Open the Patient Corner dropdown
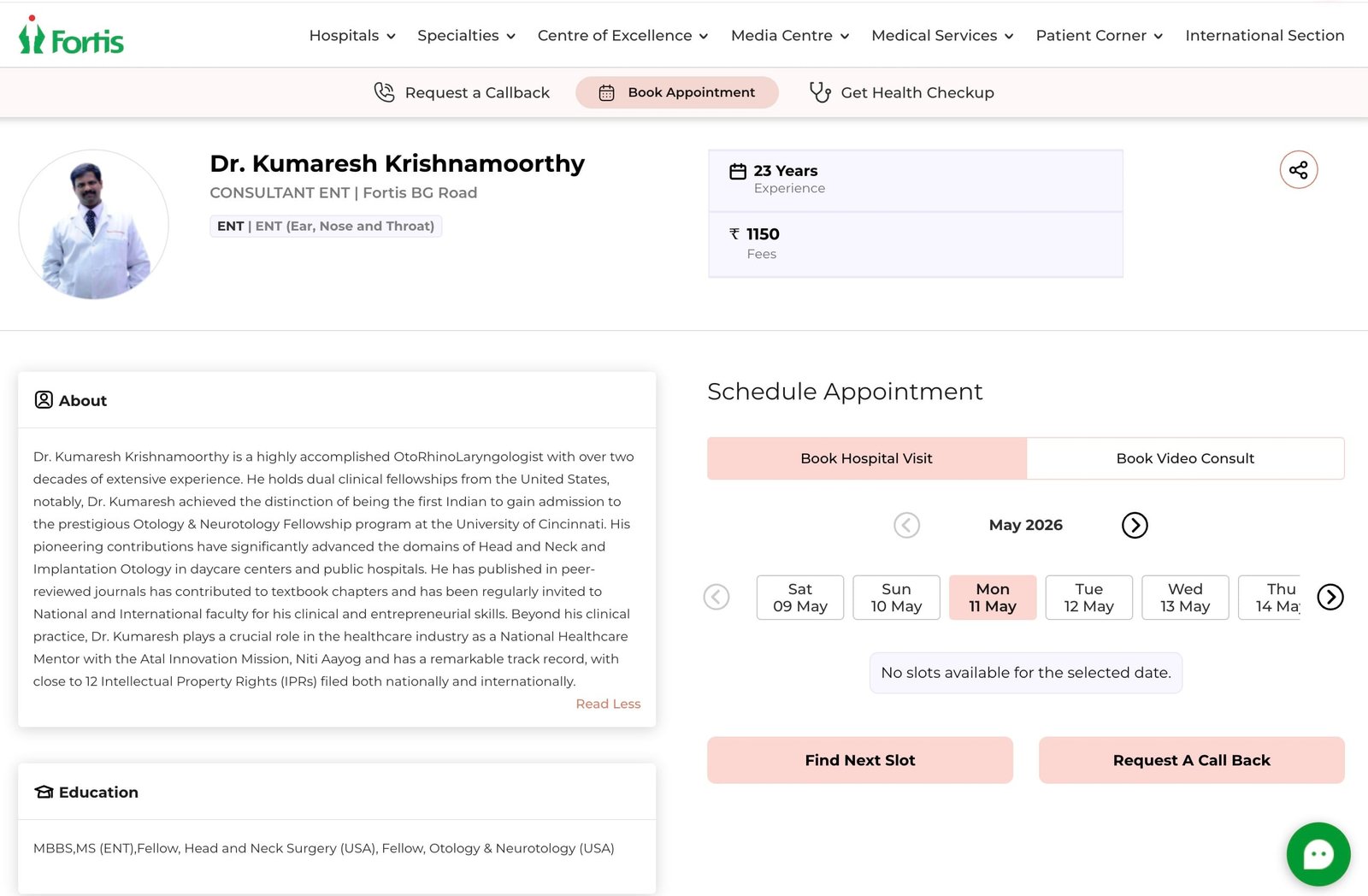Image resolution: width=1368 pixels, height=896 pixels. pyautogui.click(x=1099, y=36)
